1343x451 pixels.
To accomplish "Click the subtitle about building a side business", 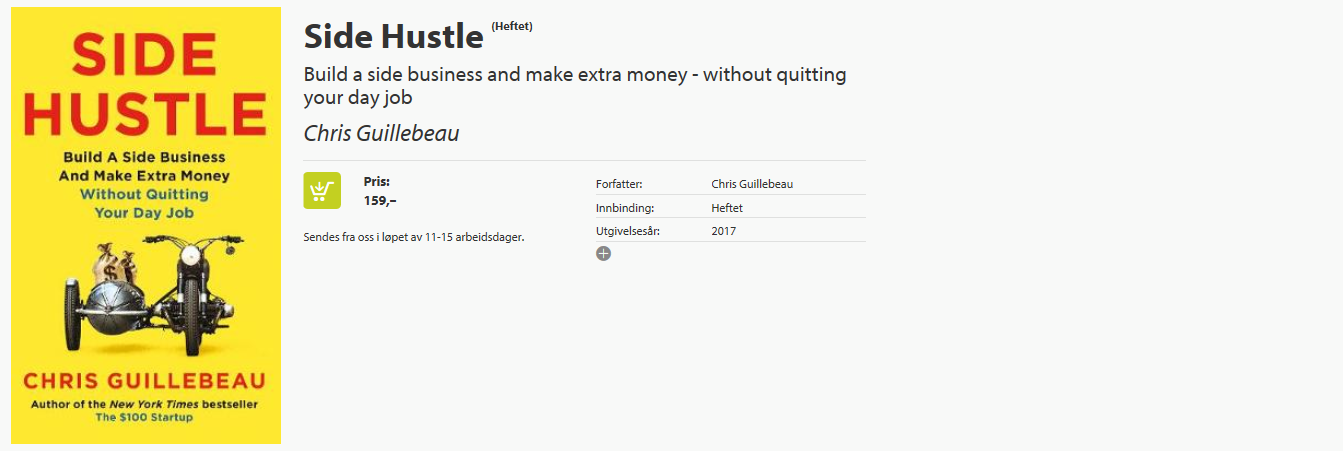I will pyautogui.click(x=575, y=86).
